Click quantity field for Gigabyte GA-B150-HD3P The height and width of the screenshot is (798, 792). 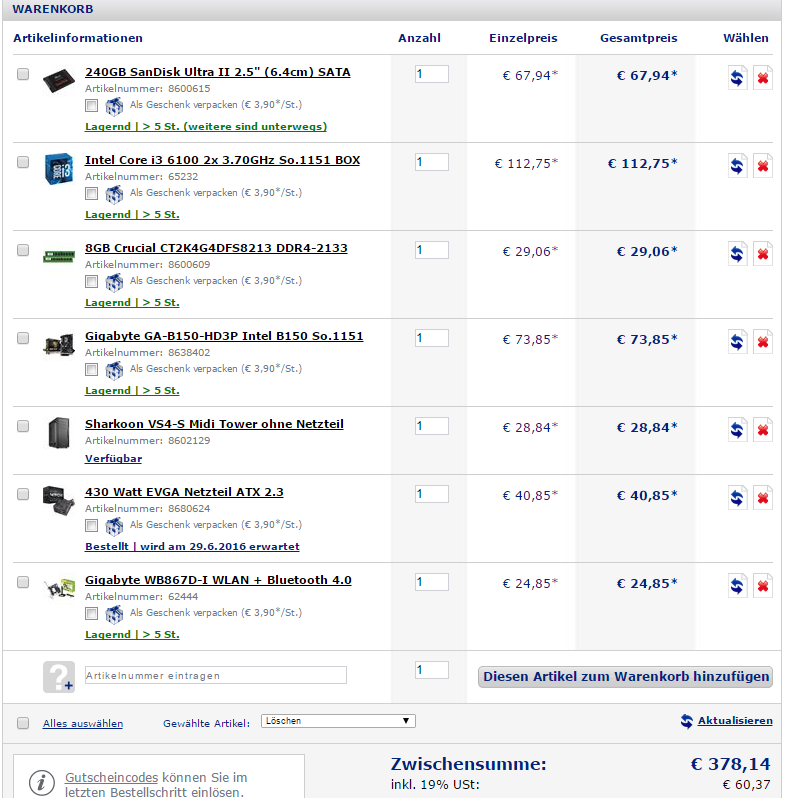click(x=432, y=338)
